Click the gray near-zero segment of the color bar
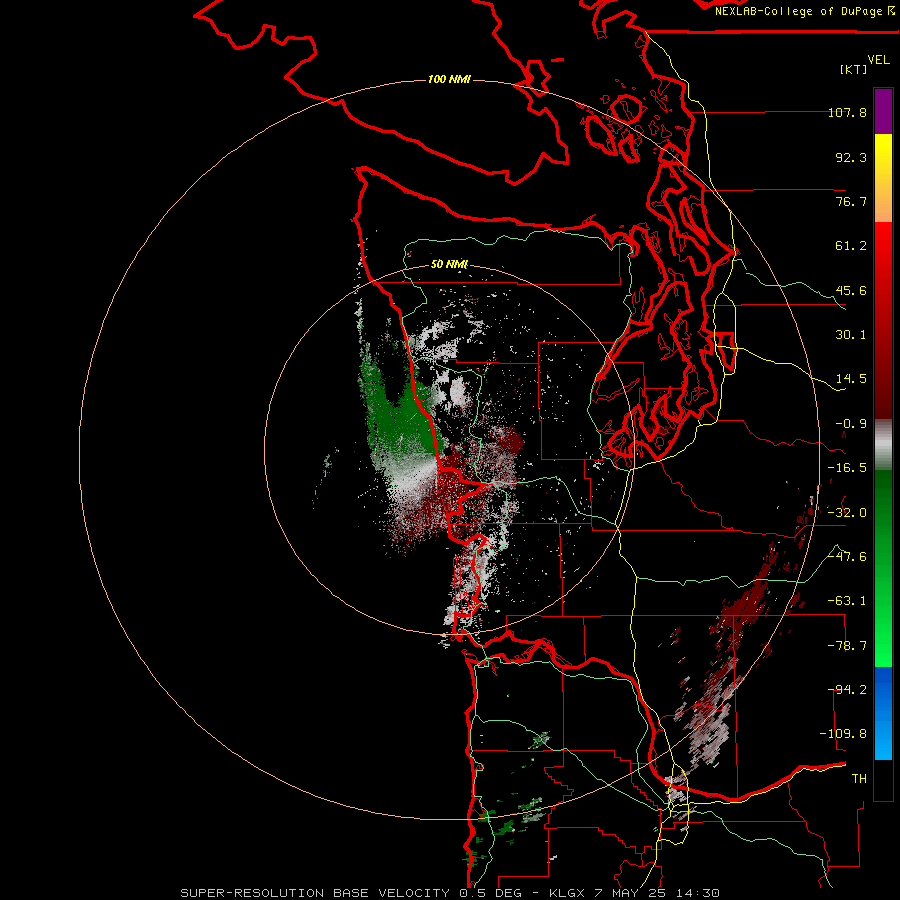The height and width of the screenshot is (900, 900). pyautogui.click(x=883, y=445)
